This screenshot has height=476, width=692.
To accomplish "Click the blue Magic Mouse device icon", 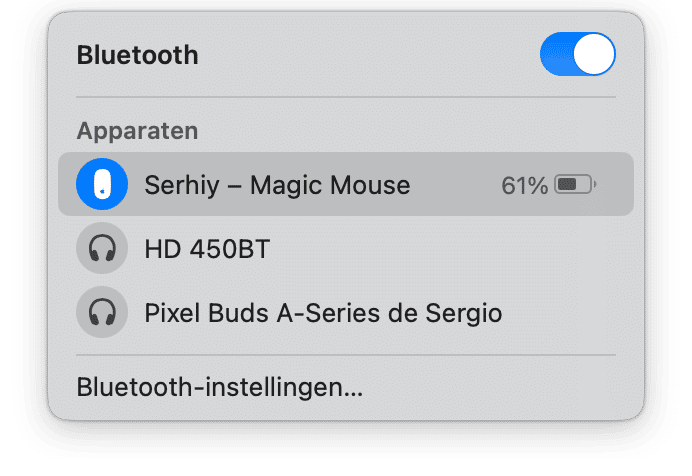I will point(102,184).
